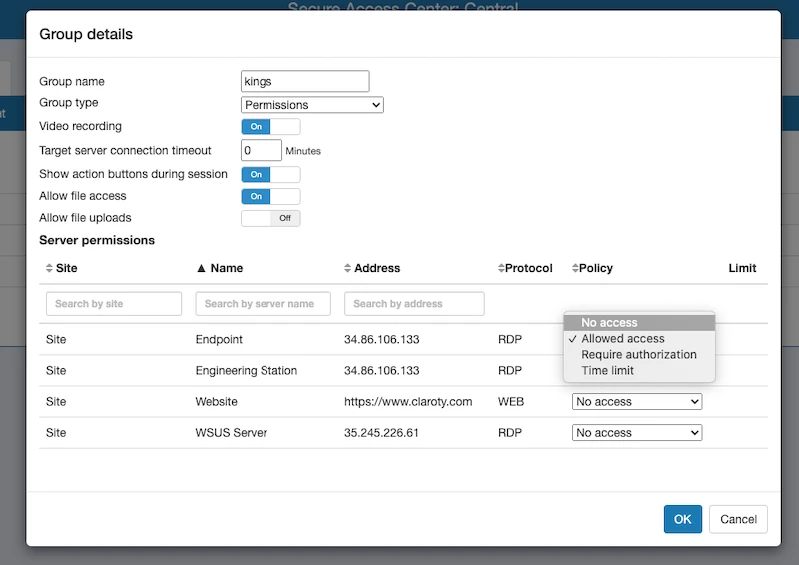799x565 pixels.
Task: Choose Require authorization option
Action: click(x=638, y=355)
